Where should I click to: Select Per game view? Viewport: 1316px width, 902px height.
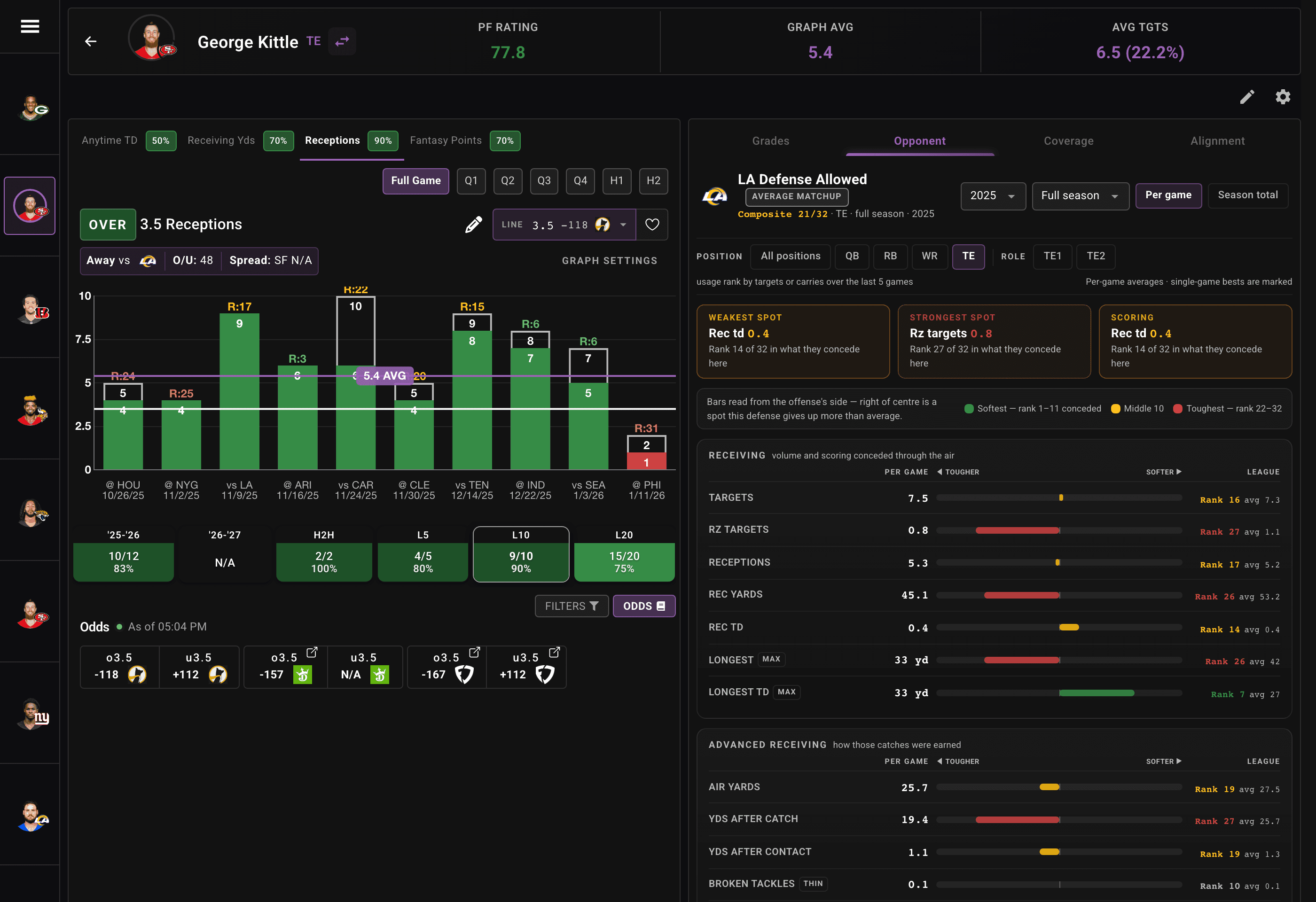(x=1168, y=195)
